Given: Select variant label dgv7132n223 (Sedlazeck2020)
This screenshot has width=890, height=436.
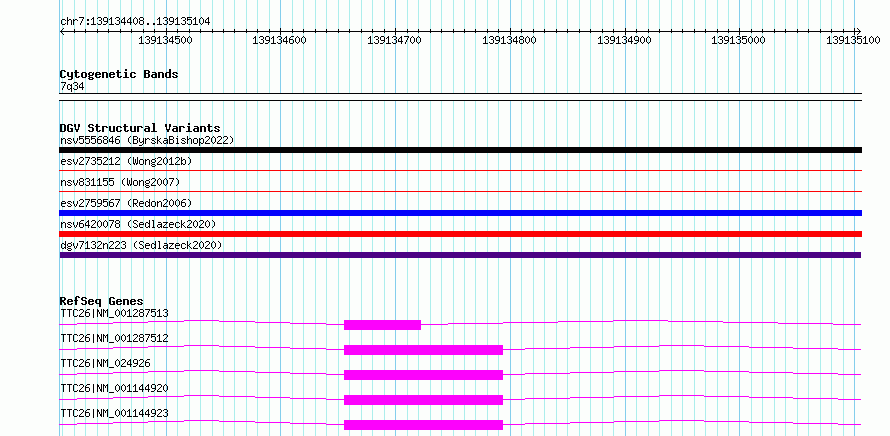Looking at the screenshot, I should point(141,245).
